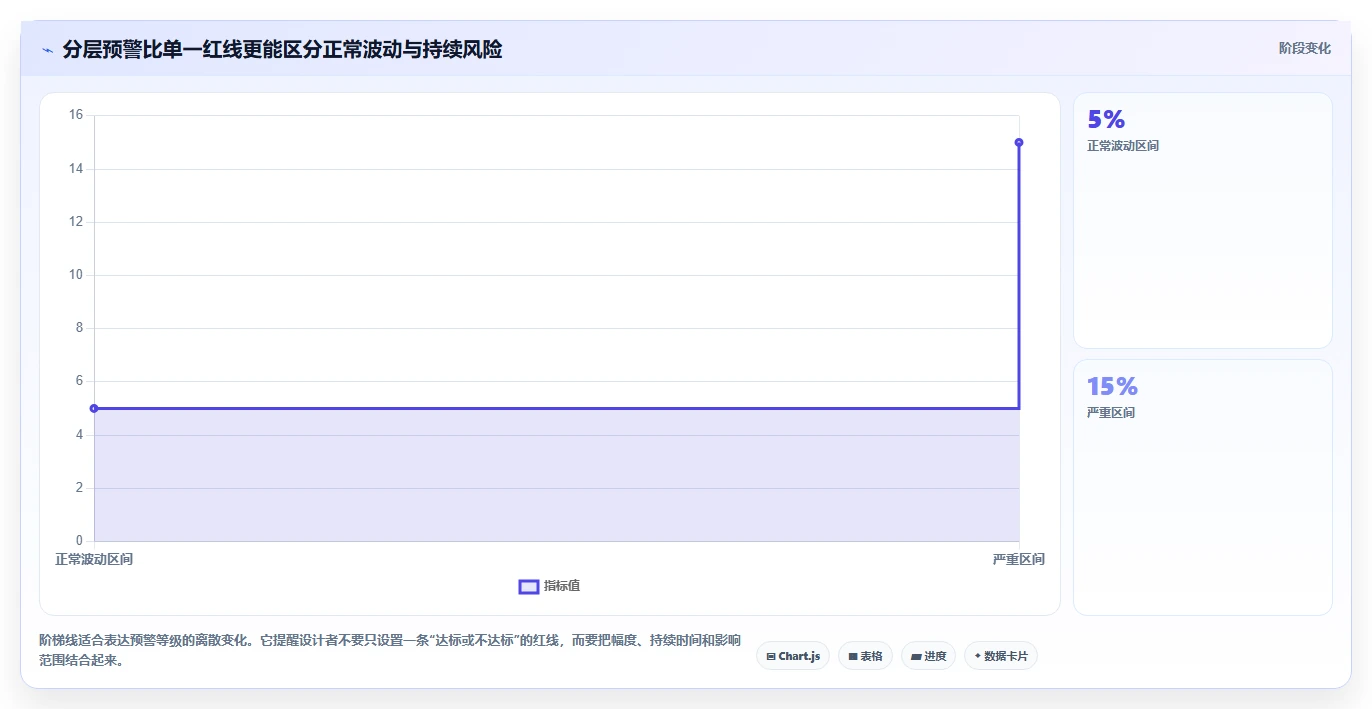The image size is (1372, 709).
Task: Click the Chart.js tag chip
Action: 793,656
